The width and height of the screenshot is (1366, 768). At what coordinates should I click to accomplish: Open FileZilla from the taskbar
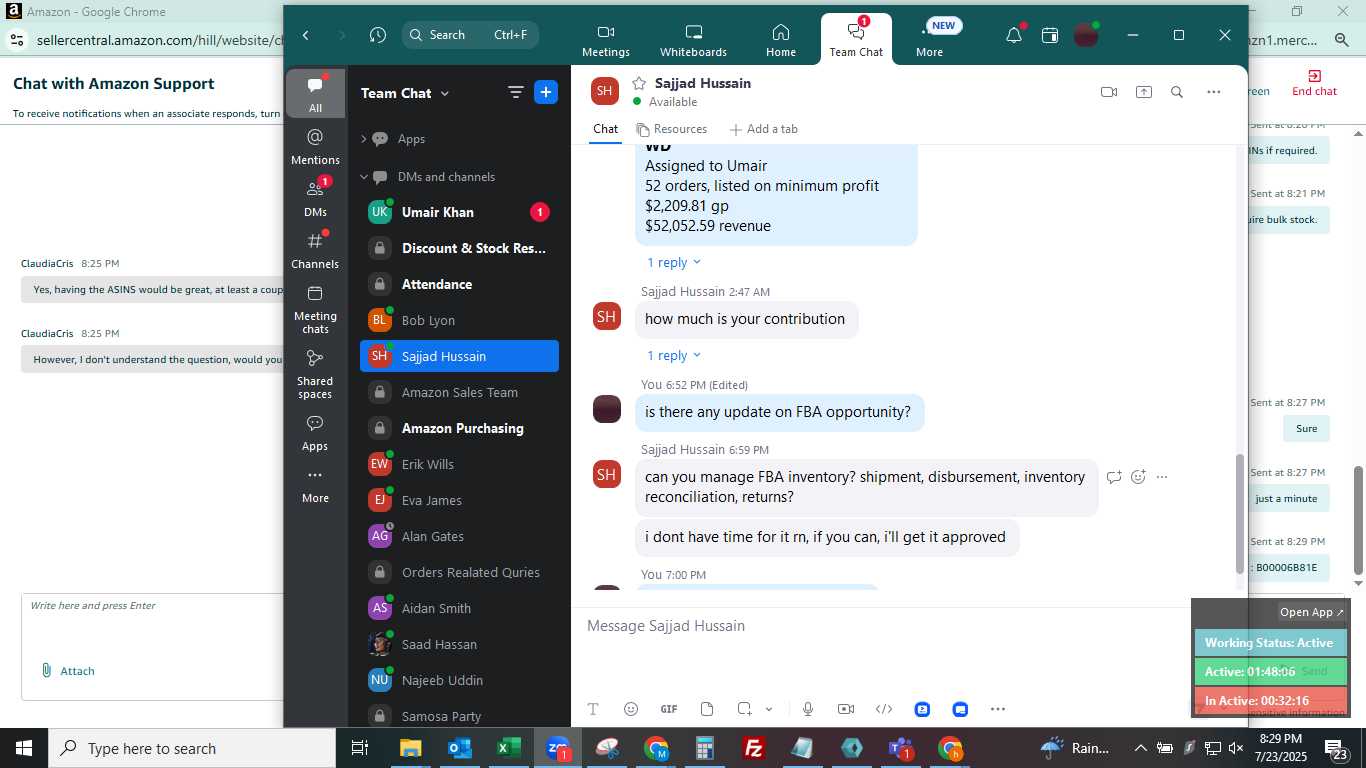click(755, 748)
